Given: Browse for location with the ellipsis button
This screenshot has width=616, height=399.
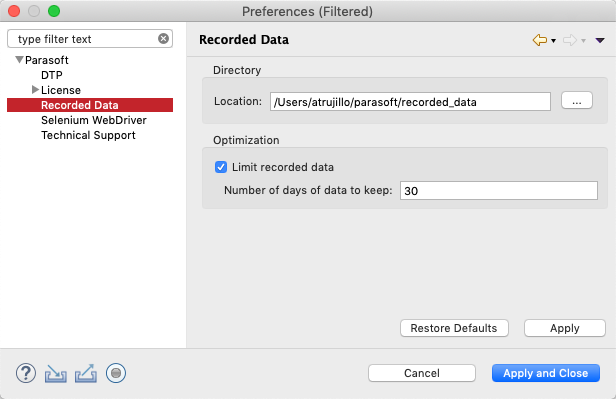Looking at the screenshot, I should [x=577, y=101].
